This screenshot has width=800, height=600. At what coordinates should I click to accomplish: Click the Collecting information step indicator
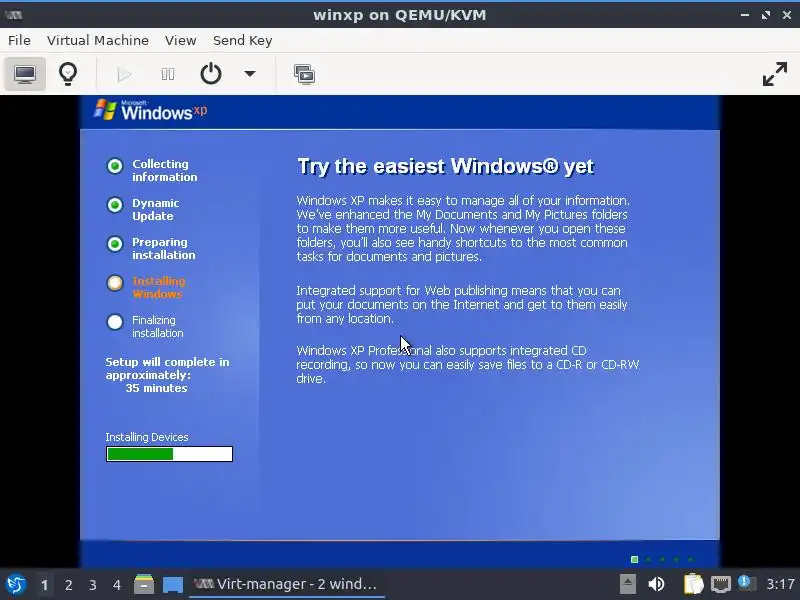tap(115, 166)
